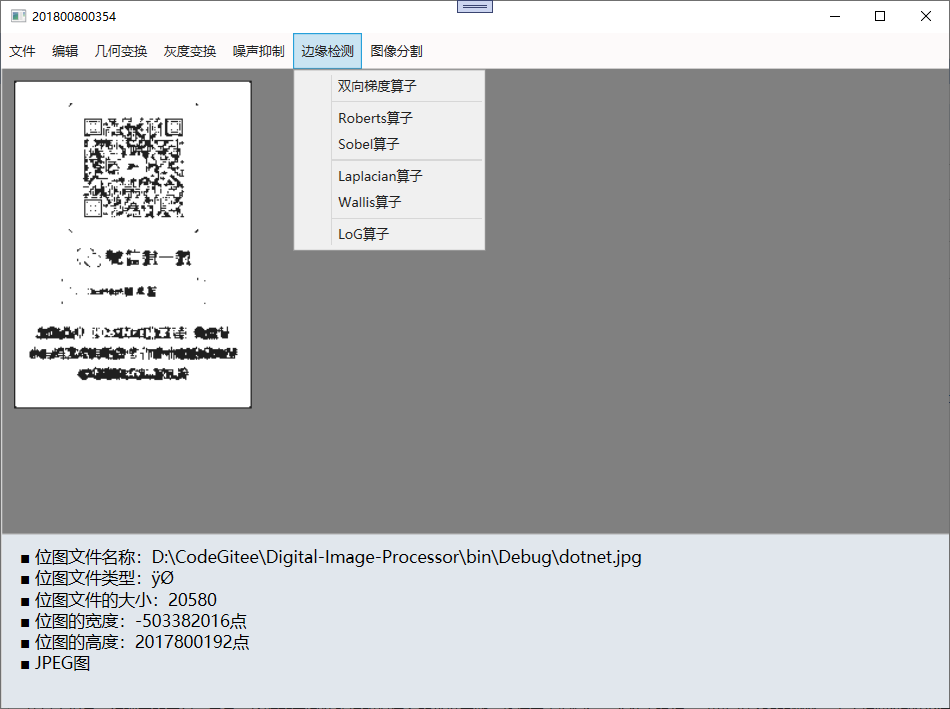Select the Wallis算子 option
This screenshot has height=709, width=950.
[389, 202]
